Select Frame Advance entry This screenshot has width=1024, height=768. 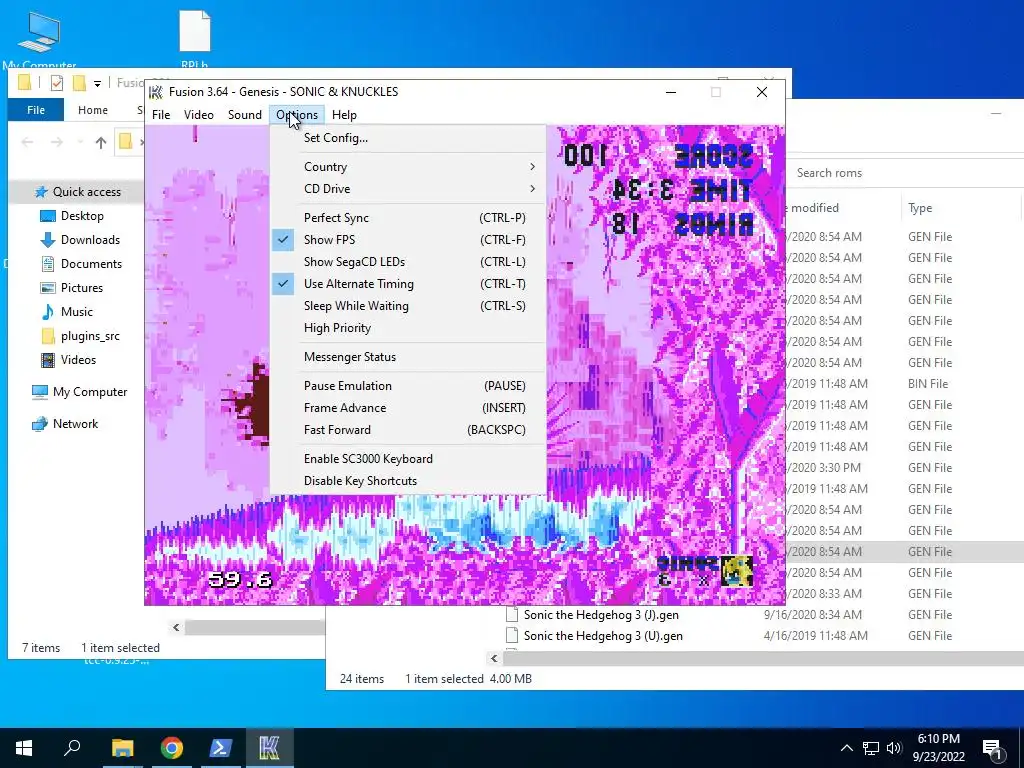tap(408, 408)
